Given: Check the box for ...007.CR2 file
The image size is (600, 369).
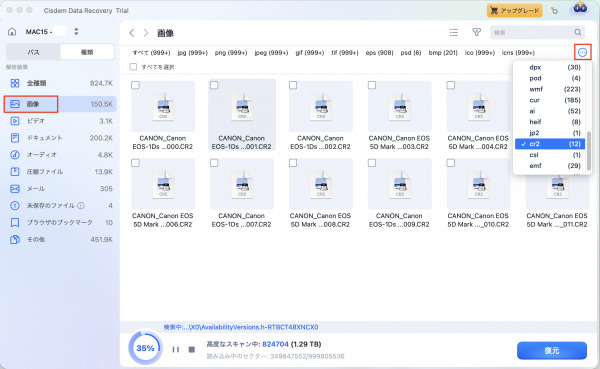Looking at the screenshot, I should pyautogui.click(x=214, y=163).
